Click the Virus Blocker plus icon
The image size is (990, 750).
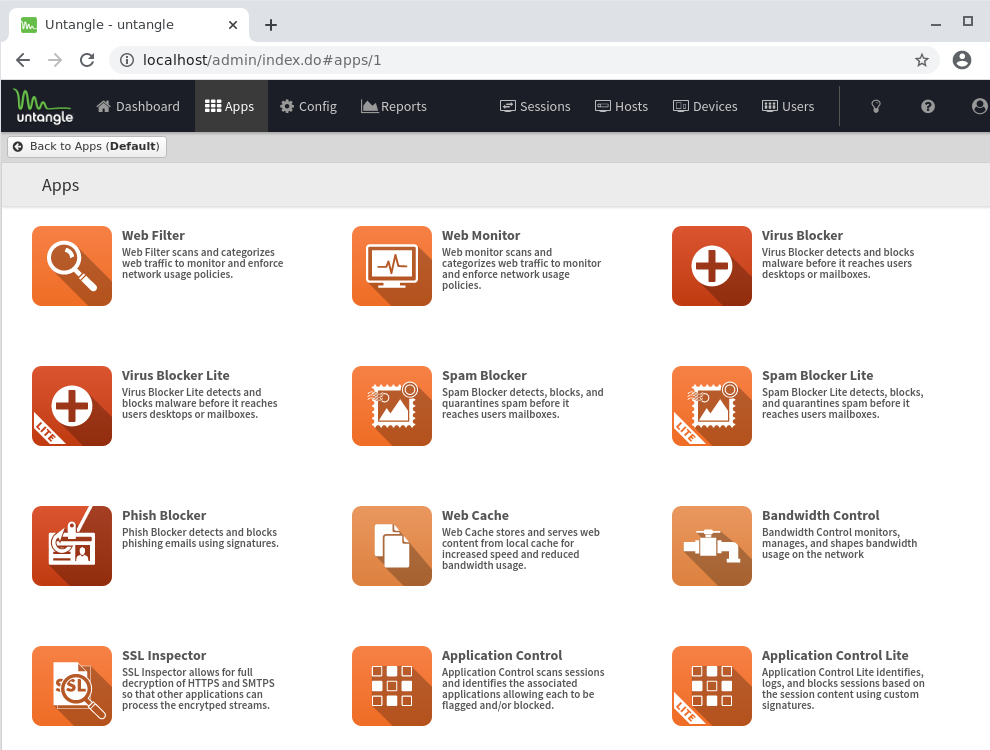click(x=712, y=266)
